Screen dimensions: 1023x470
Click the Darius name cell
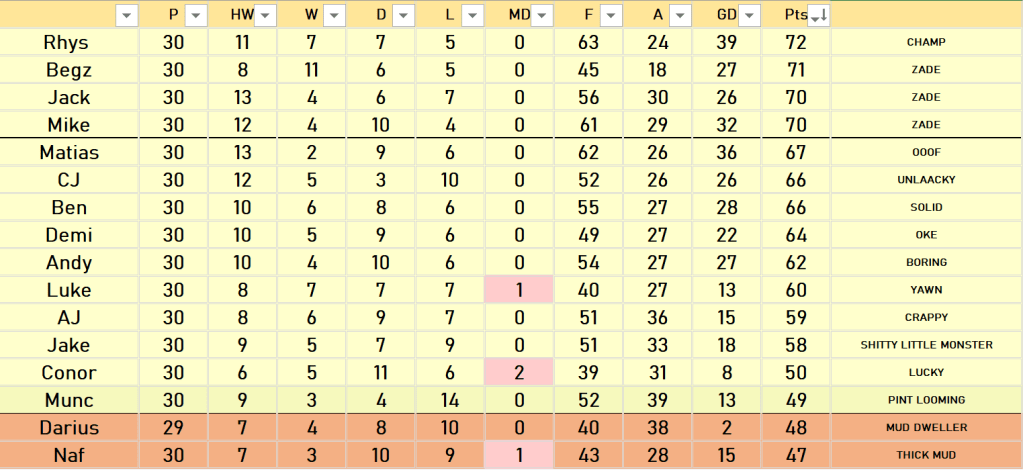click(68, 427)
